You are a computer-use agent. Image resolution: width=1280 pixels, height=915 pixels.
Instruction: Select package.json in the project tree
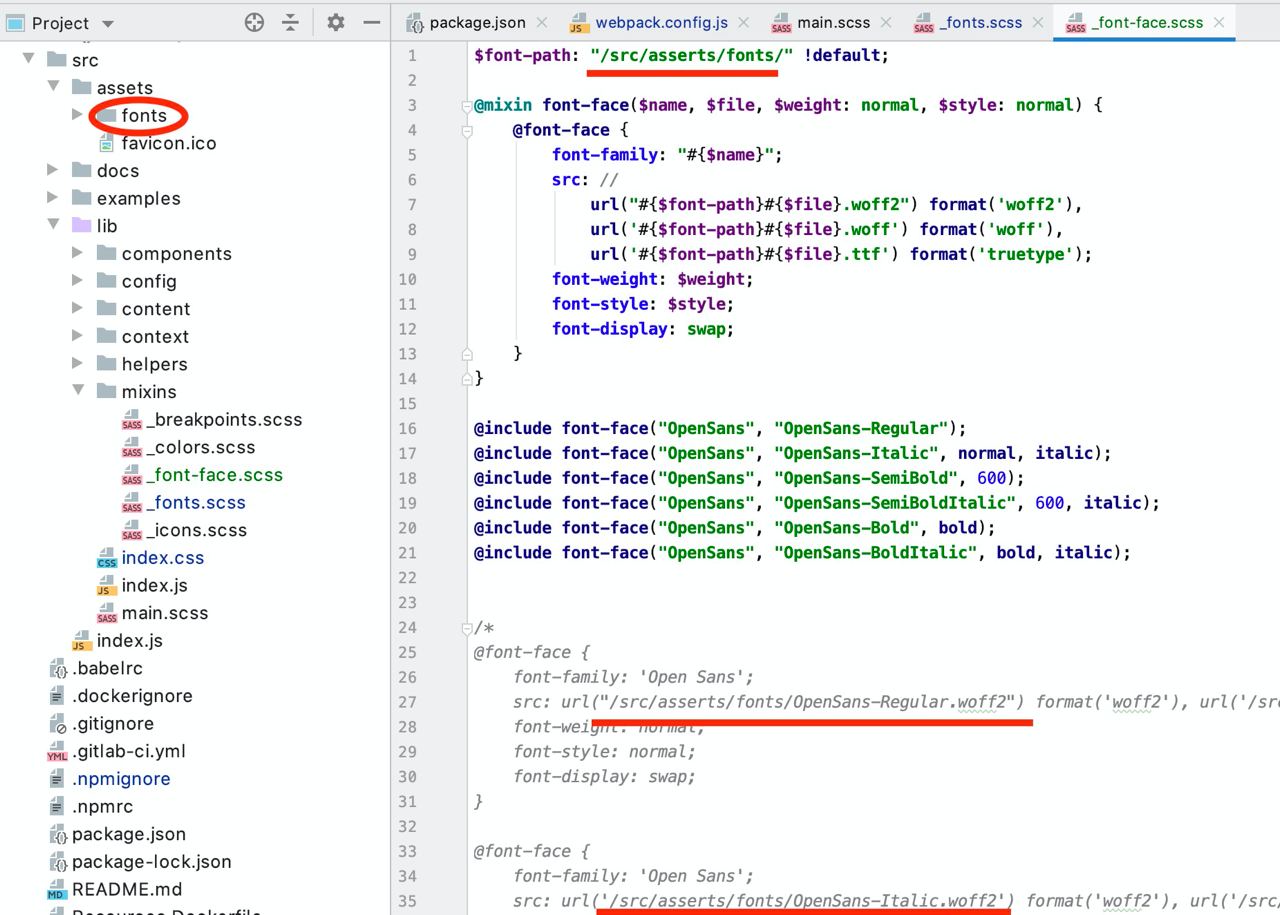[129, 834]
